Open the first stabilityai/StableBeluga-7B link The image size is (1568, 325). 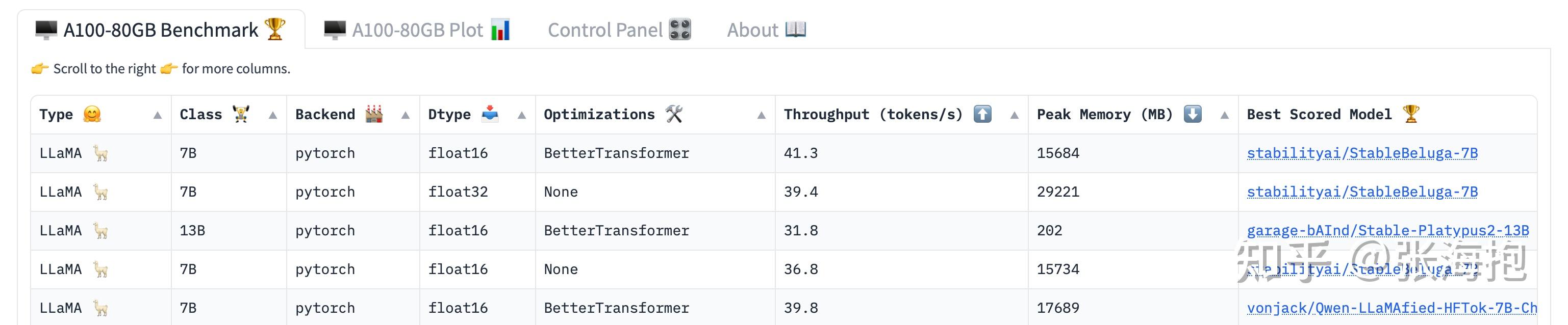pyautogui.click(x=1361, y=153)
